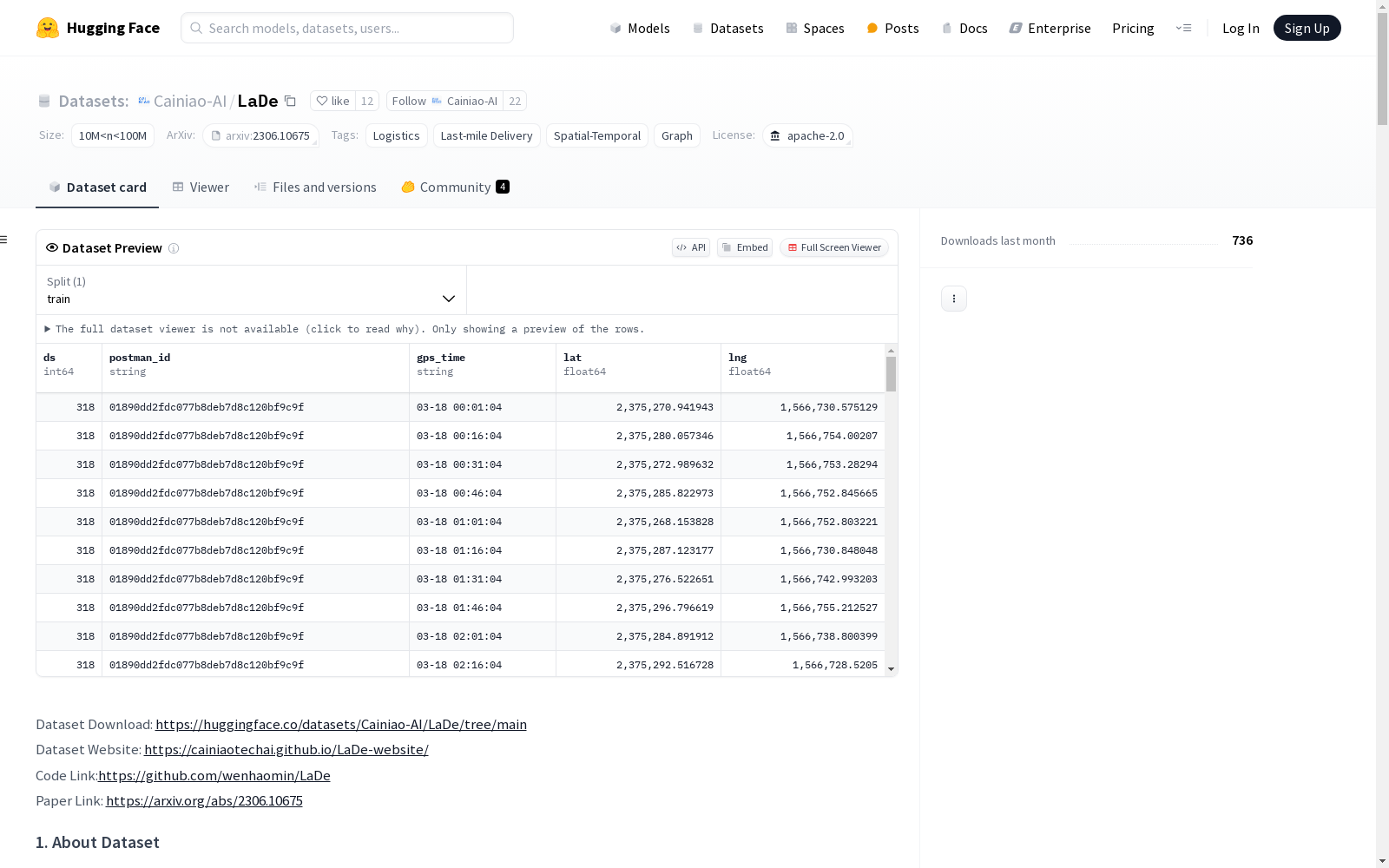Follow Cainiao-AI

444,101
